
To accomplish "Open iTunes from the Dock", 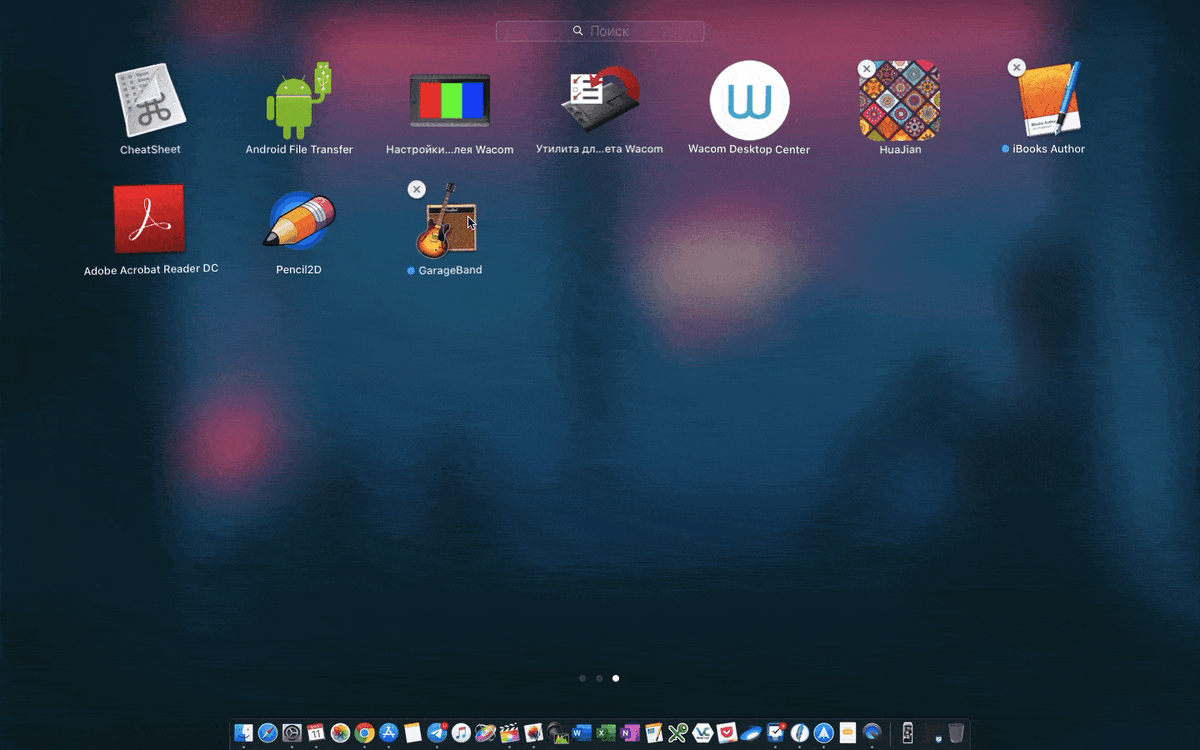I will 461,733.
